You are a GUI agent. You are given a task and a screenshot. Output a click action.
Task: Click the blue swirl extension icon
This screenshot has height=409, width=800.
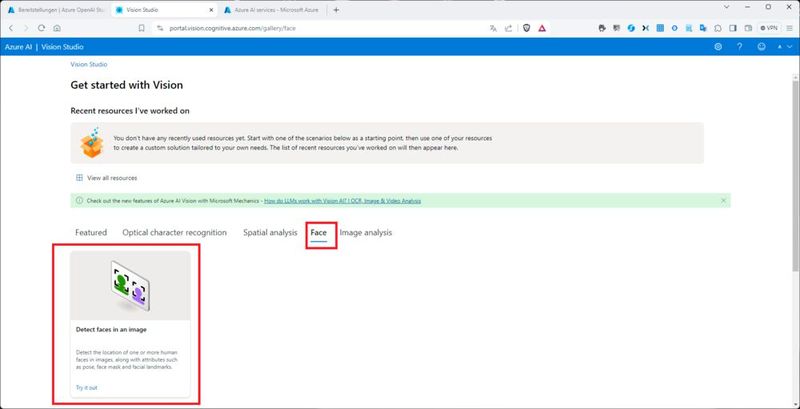(631, 28)
